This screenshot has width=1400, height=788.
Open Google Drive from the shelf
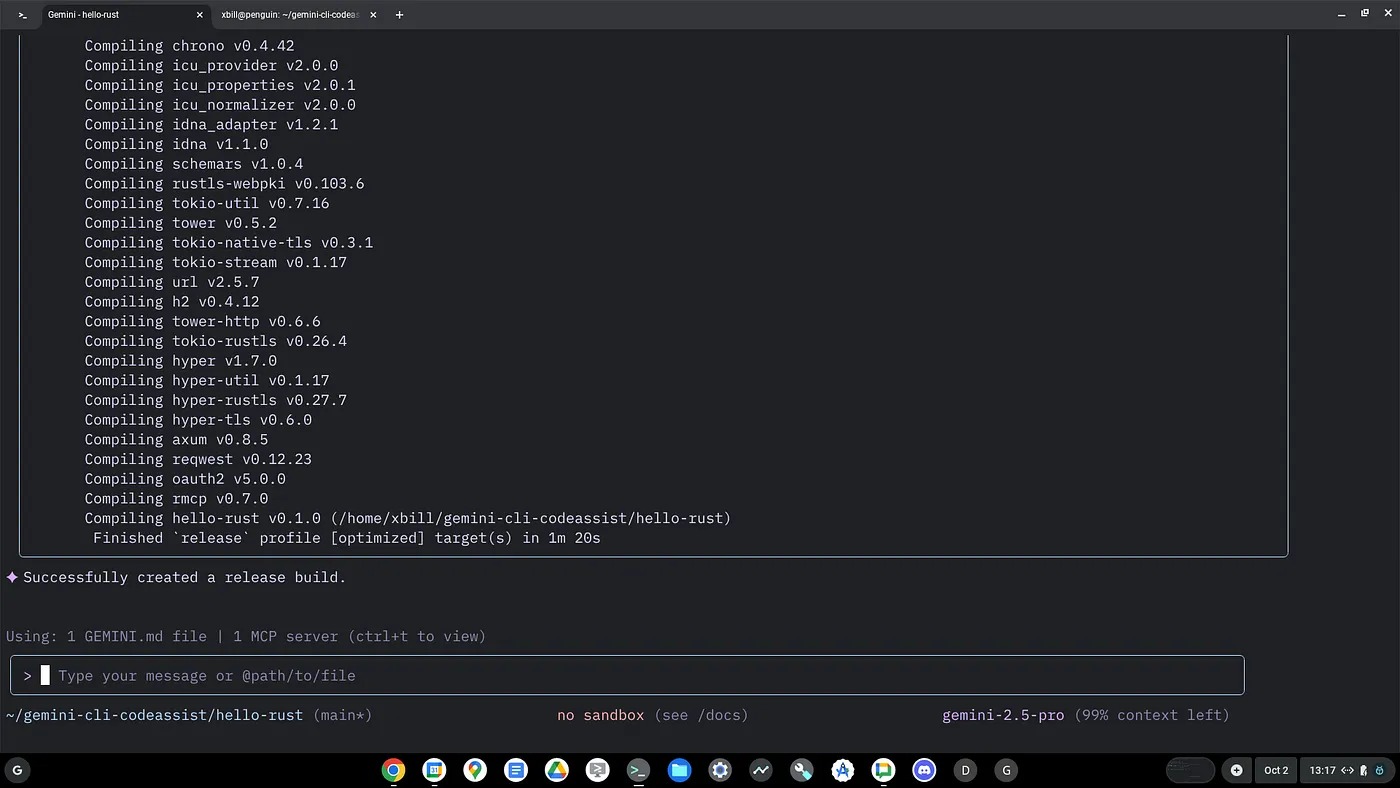[556, 770]
